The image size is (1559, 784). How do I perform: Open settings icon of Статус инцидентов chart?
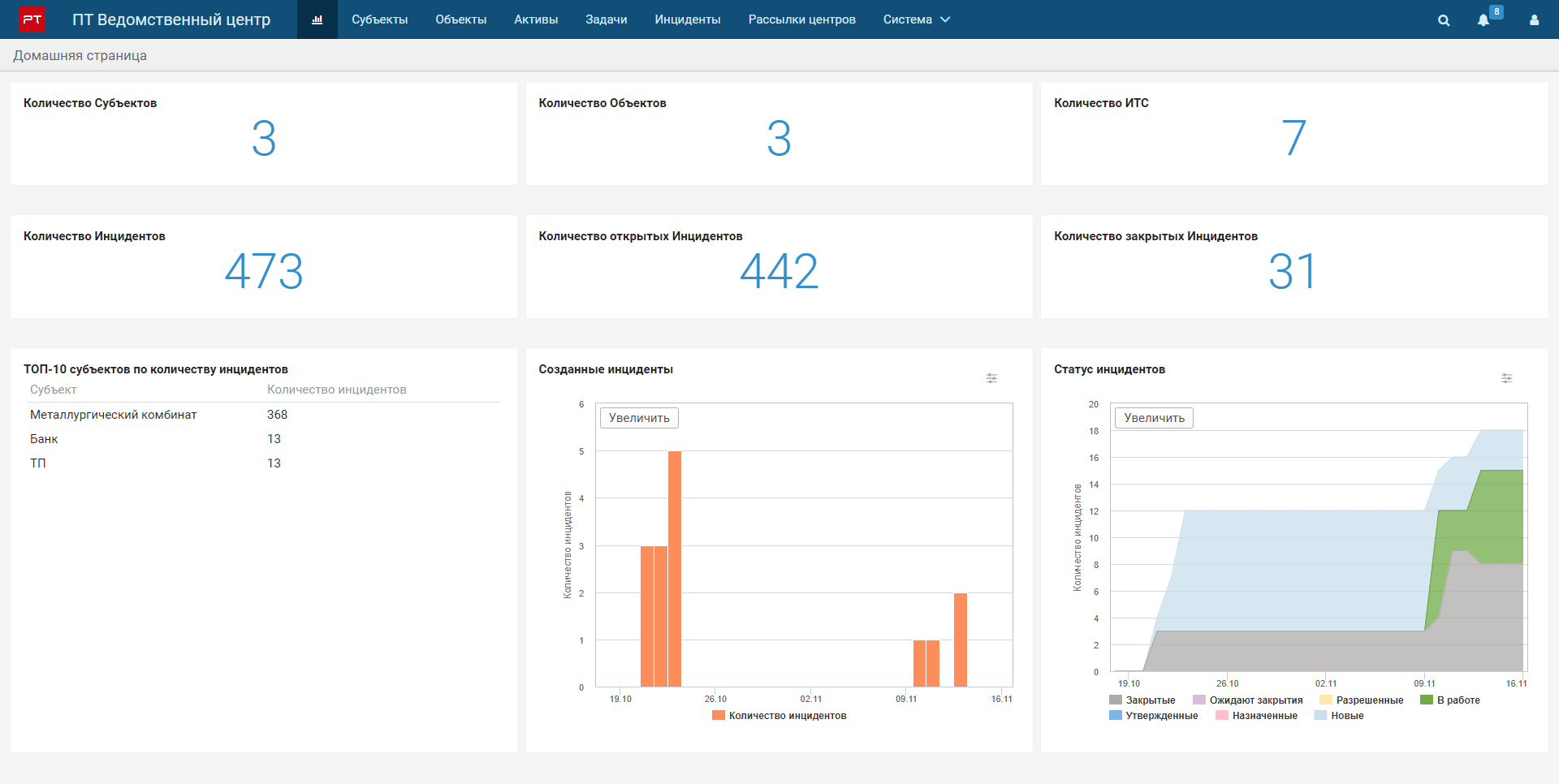click(1506, 378)
